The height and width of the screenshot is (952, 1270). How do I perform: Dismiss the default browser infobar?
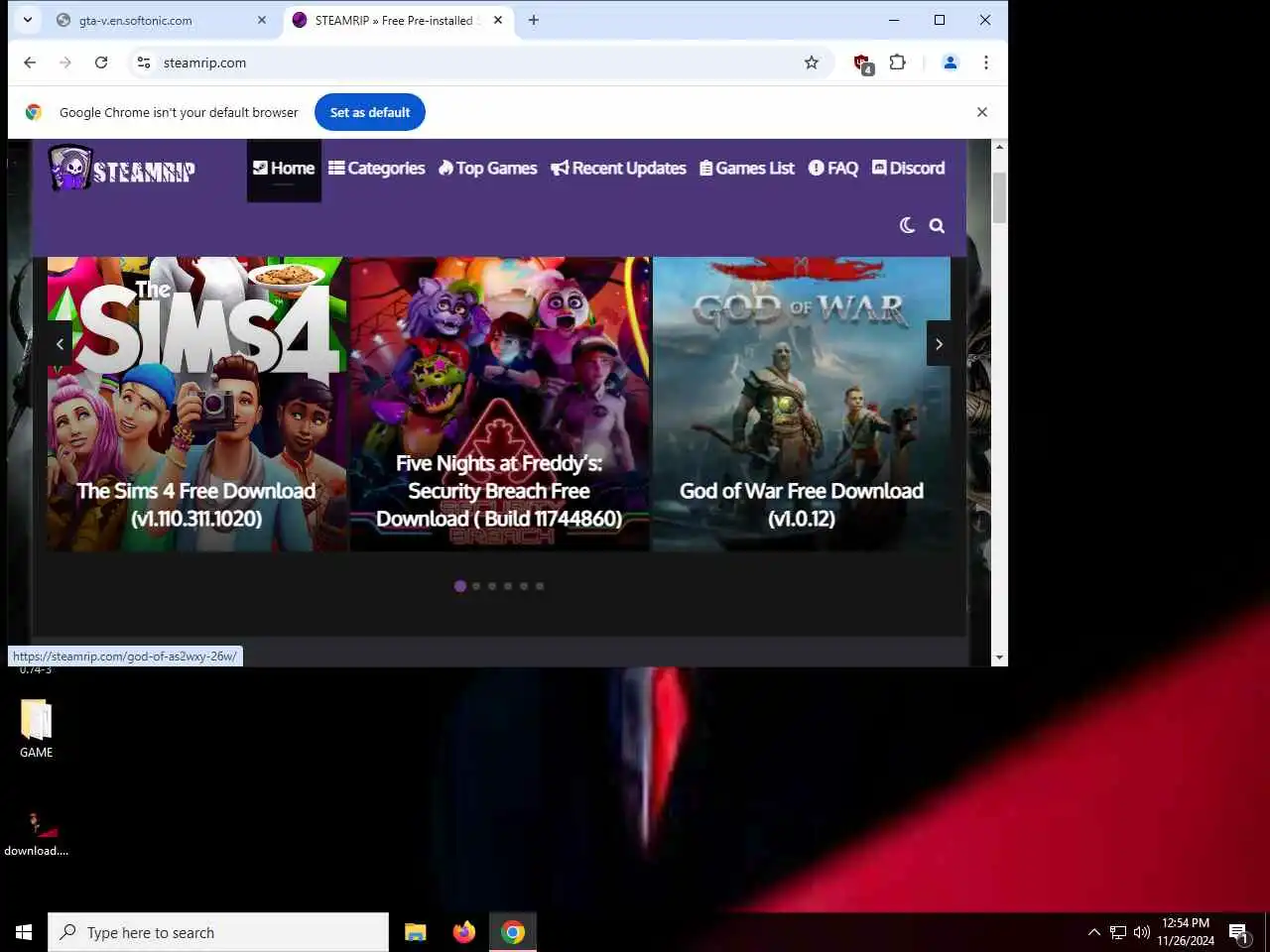[982, 112]
